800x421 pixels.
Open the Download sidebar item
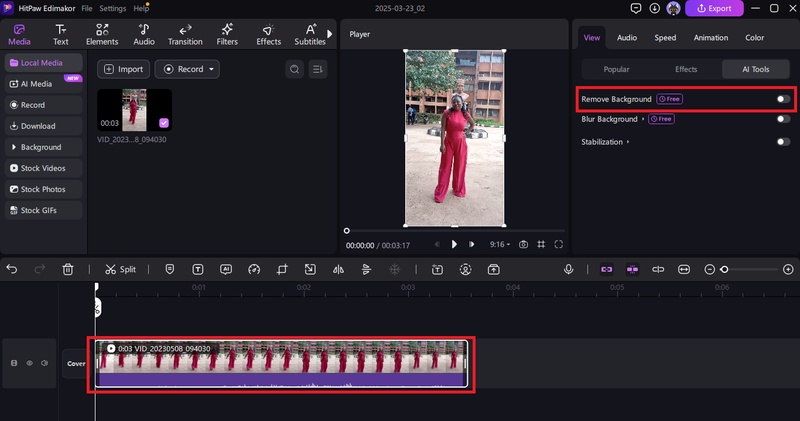coord(43,126)
